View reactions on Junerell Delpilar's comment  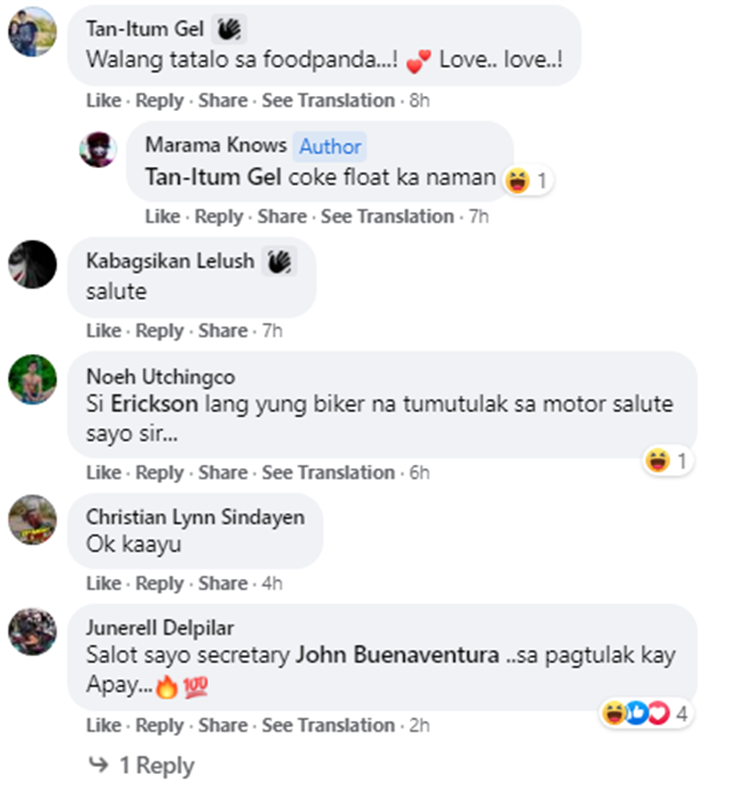point(646,713)
